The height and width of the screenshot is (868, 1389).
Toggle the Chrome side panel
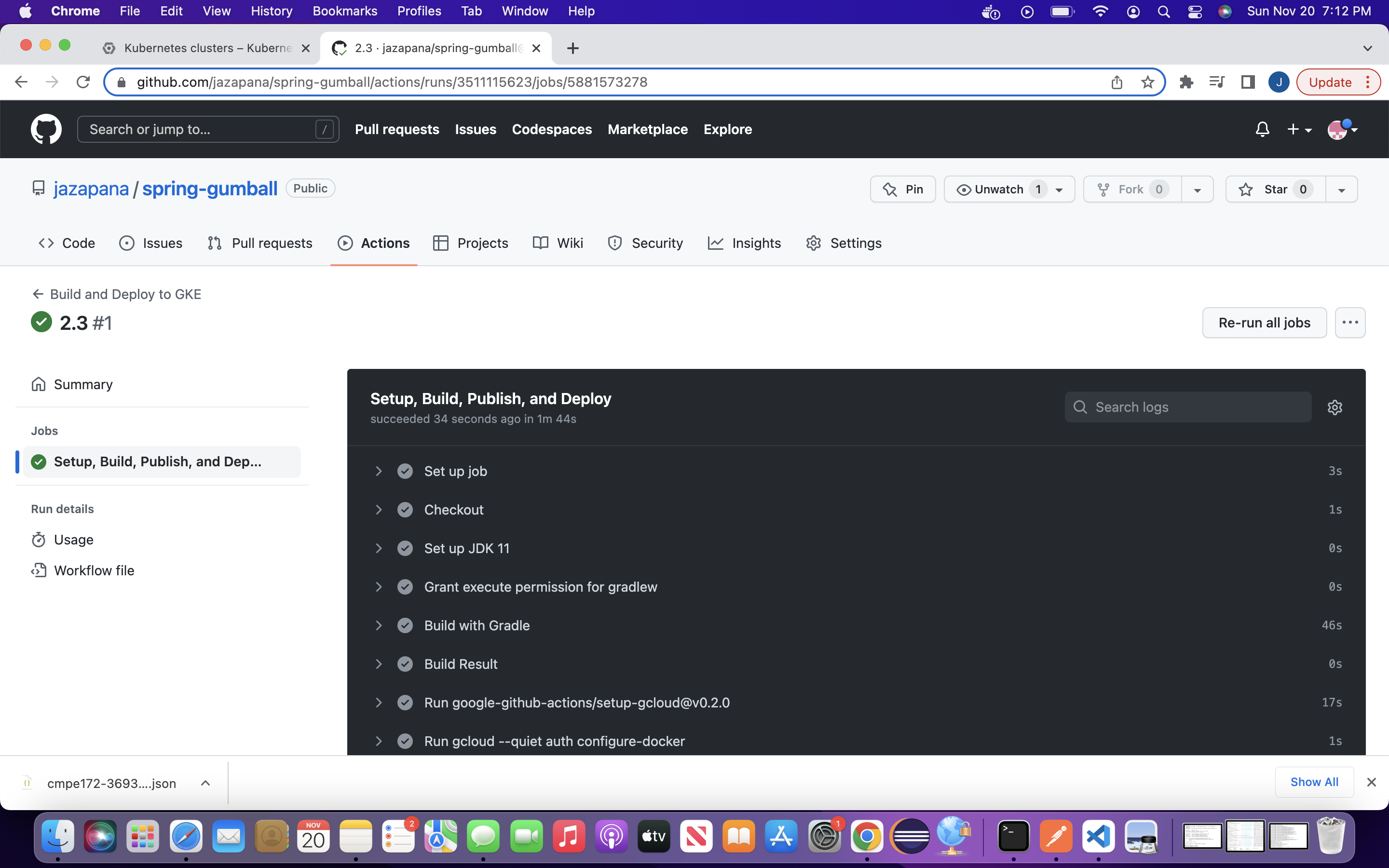coord(1248,81)
